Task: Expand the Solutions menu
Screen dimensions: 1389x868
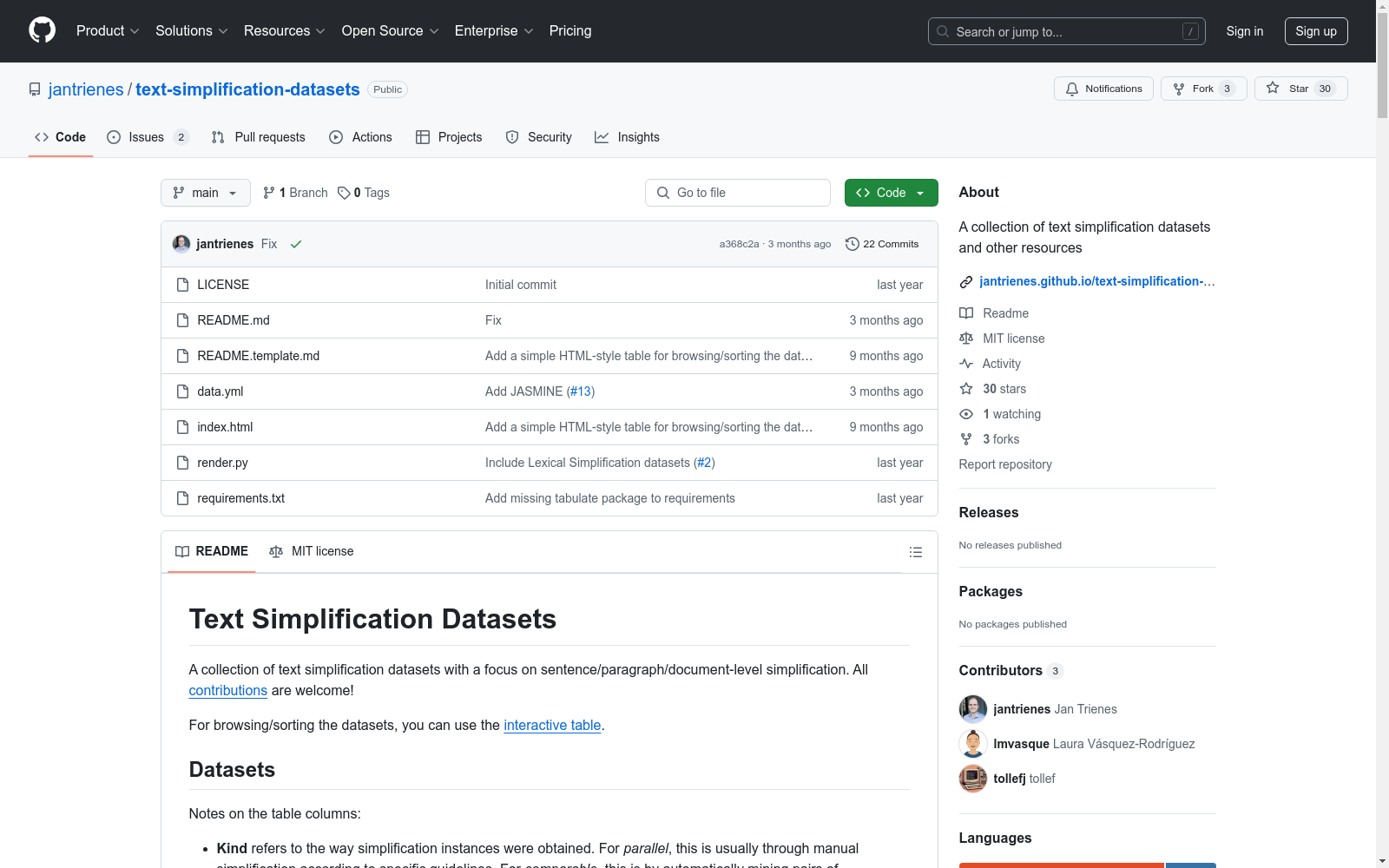Action: point(191,30)
